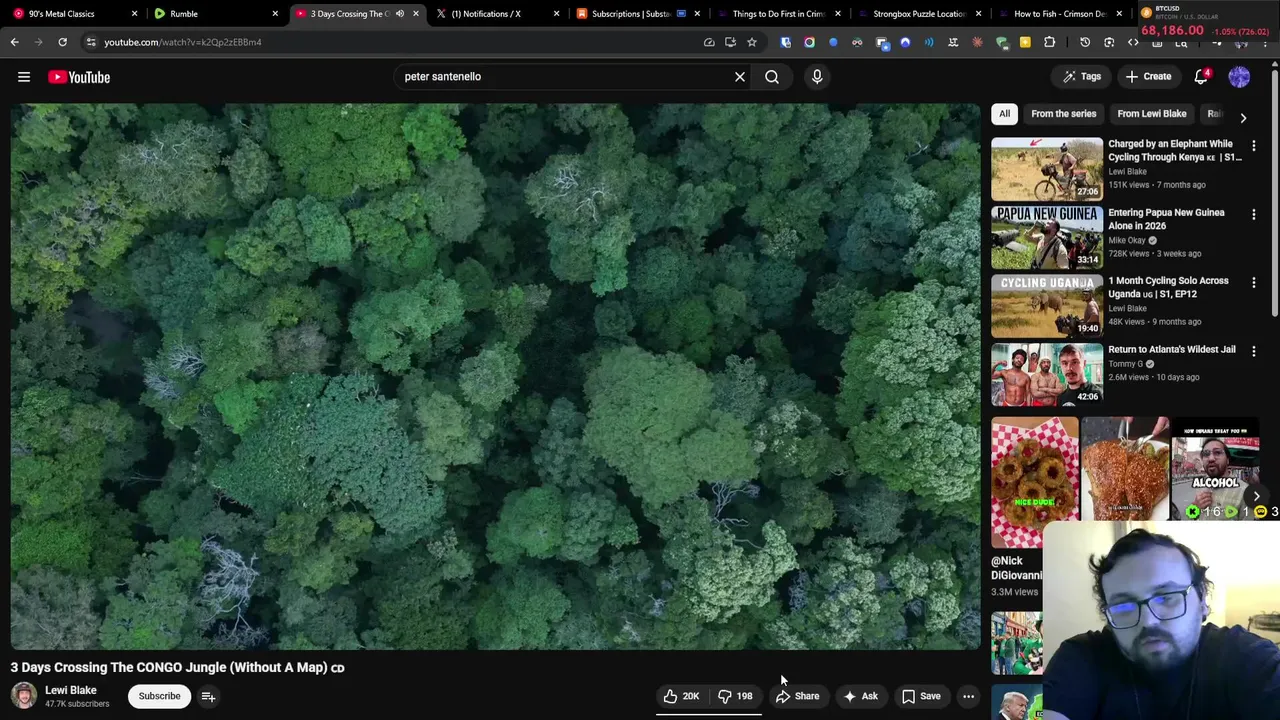Click the Share button
The image size is (1280, 720).
click(x=798, y=696)
